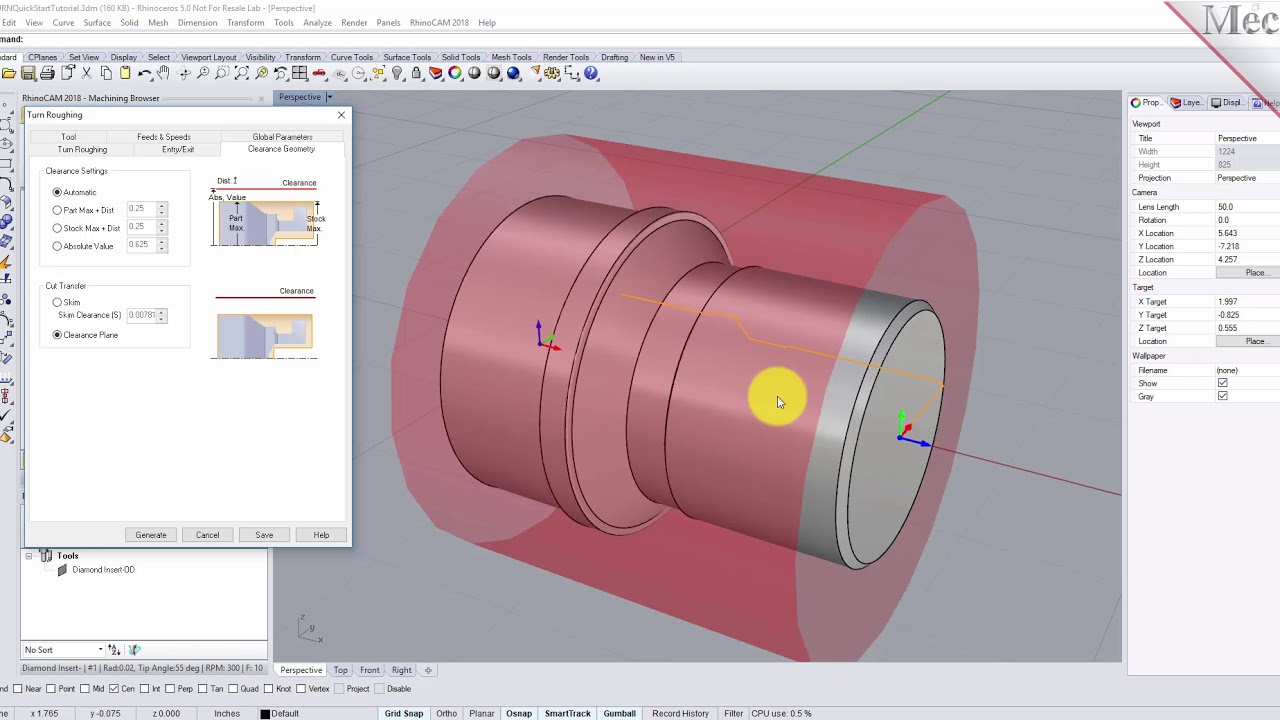This screenshot has width=1280, height=720.
Task: Toggle Grid Snap in status bar
Action: tap(404, 713)
